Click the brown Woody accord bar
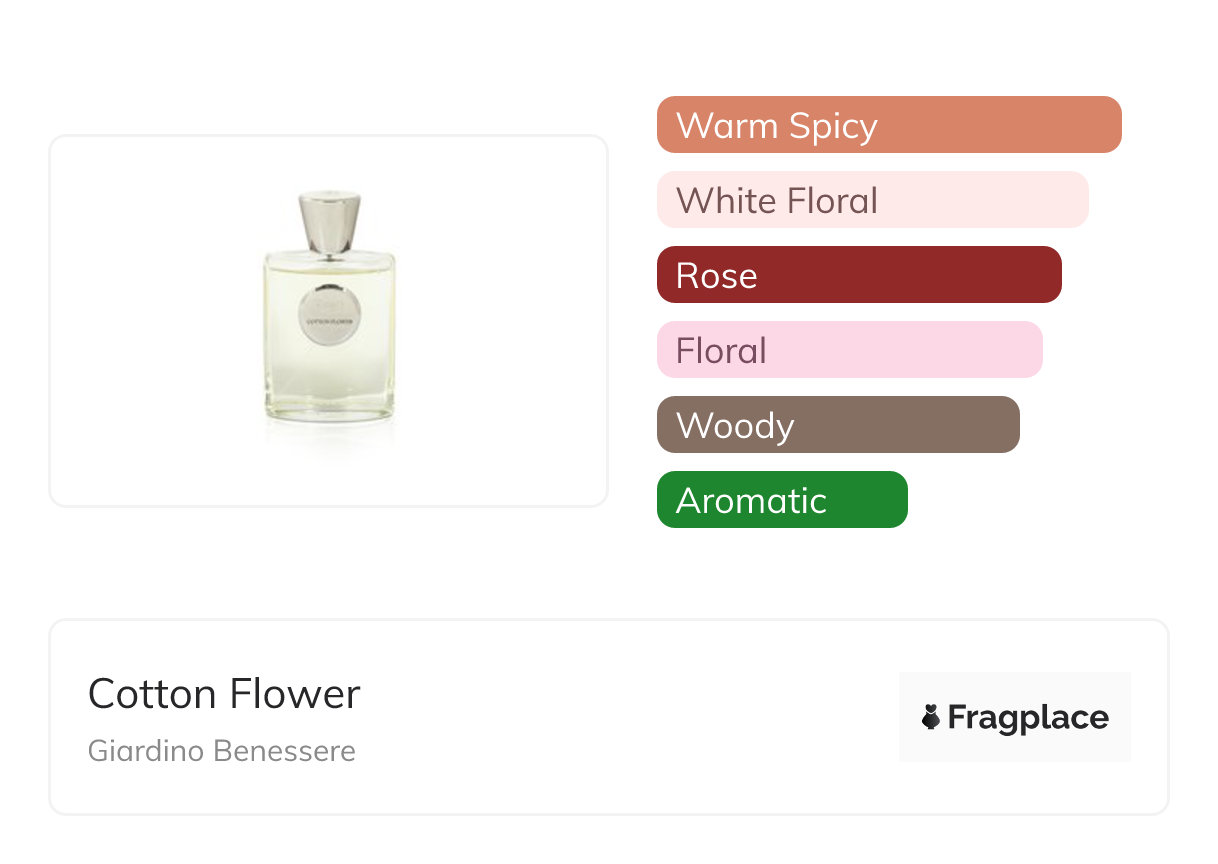 coord(837,425)
